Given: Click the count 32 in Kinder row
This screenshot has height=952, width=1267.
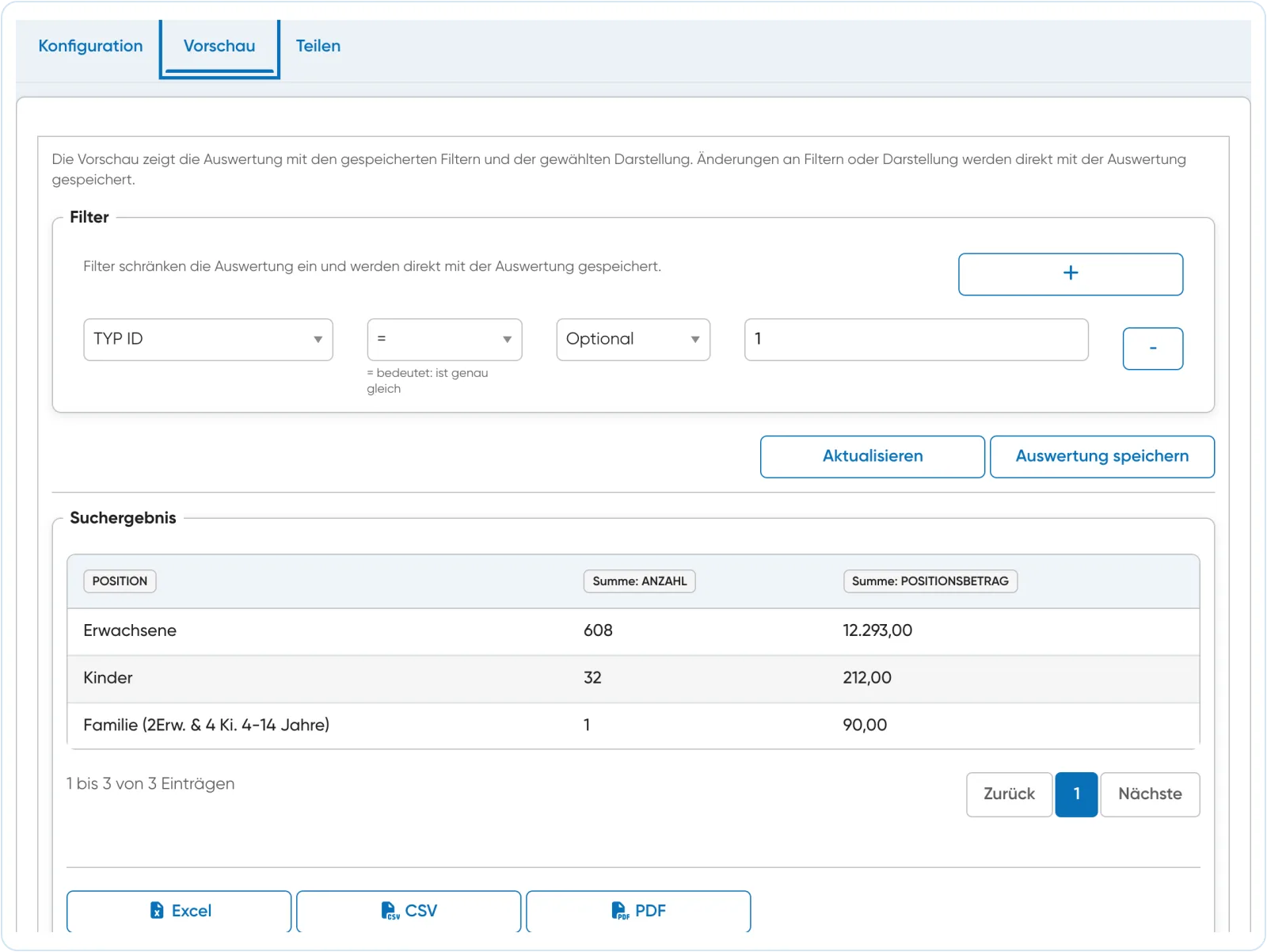Looking at the screenshot, I should coord(592,679).
